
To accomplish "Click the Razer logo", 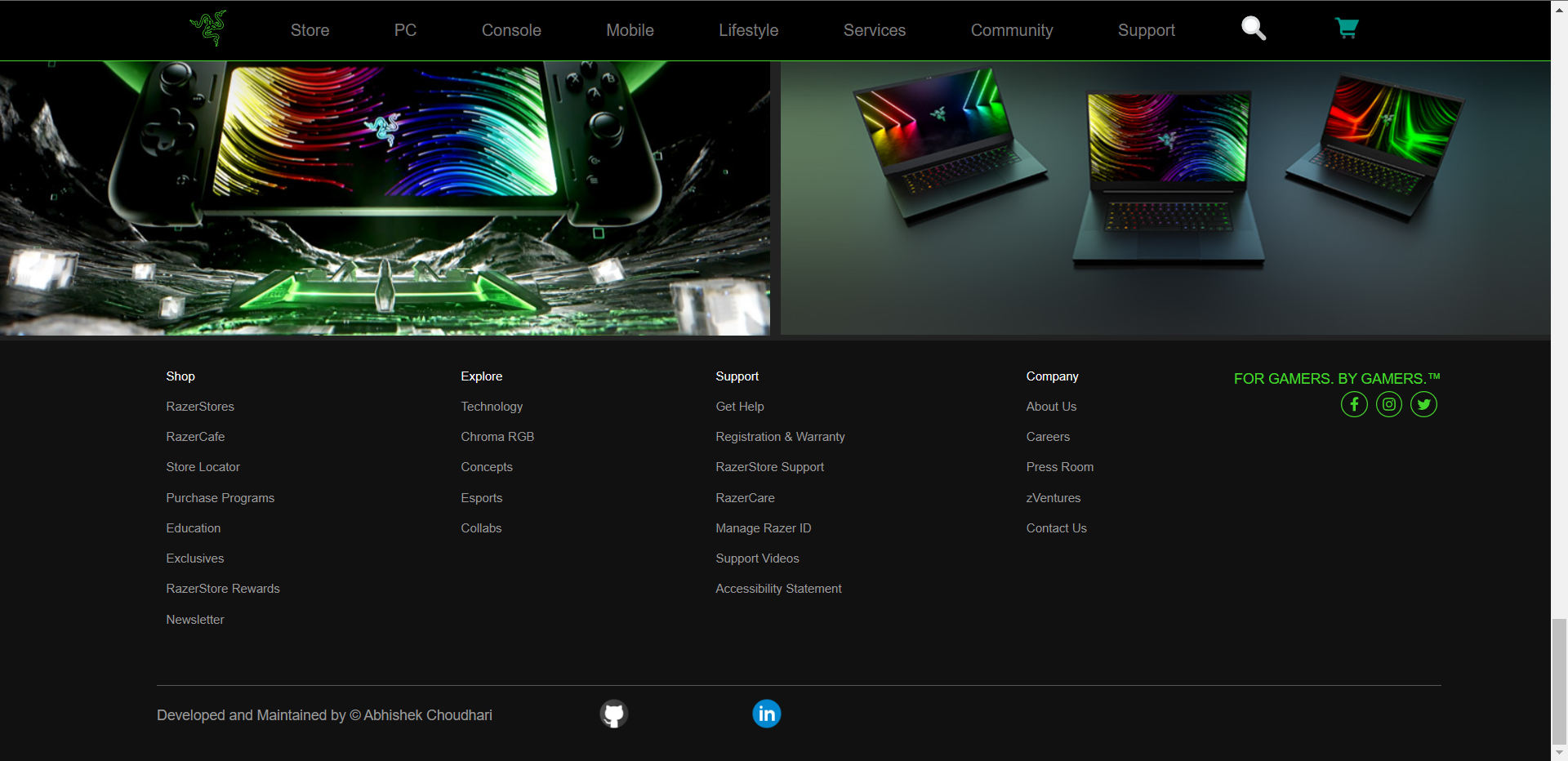I will 207,28.
